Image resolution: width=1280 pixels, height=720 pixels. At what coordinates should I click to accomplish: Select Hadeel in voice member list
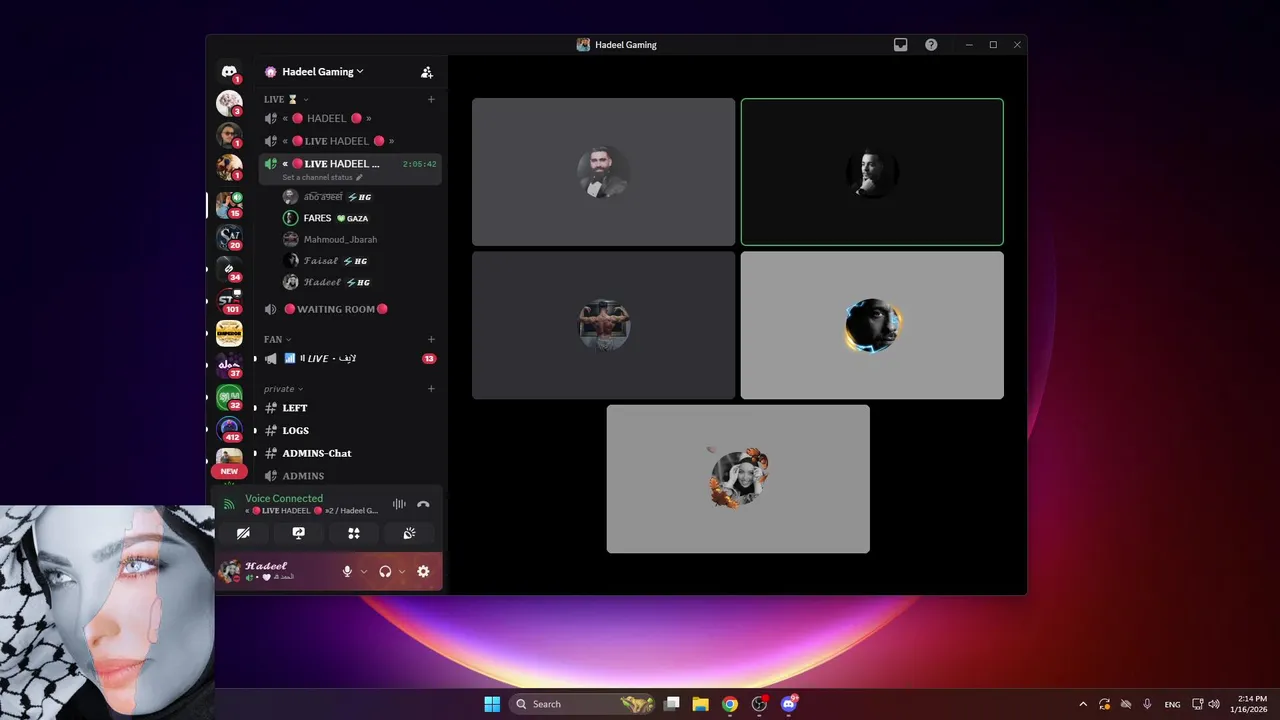[x=358, y=282]
